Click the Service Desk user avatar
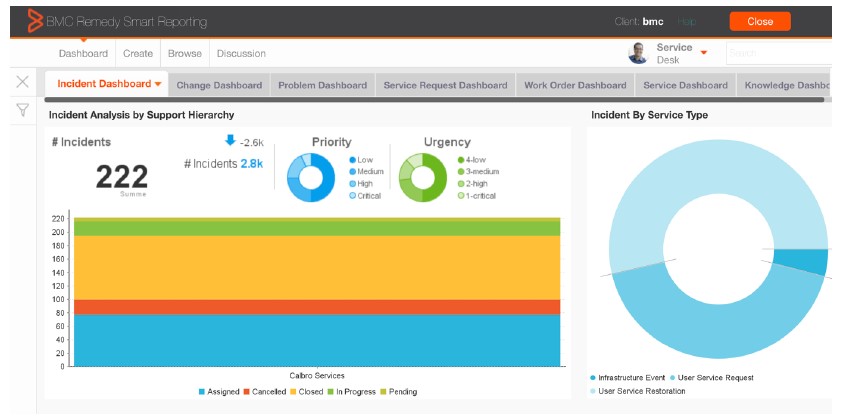 [637, 53]
